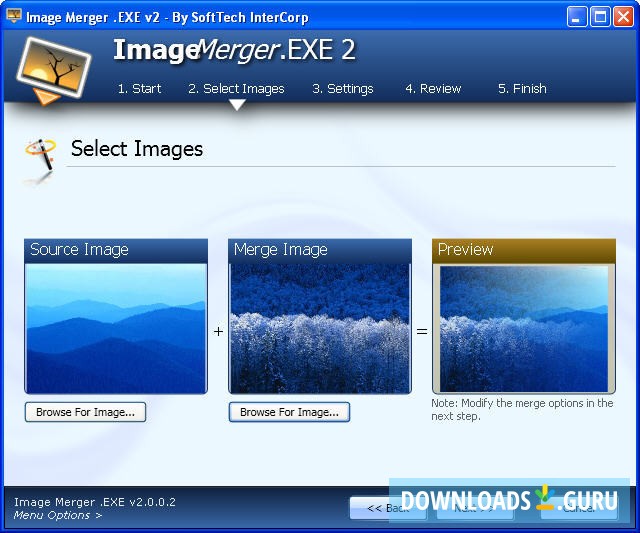Go to the 1. Start step
The height and width of the screenshot is (533, 640).
[x=139, y=89]
